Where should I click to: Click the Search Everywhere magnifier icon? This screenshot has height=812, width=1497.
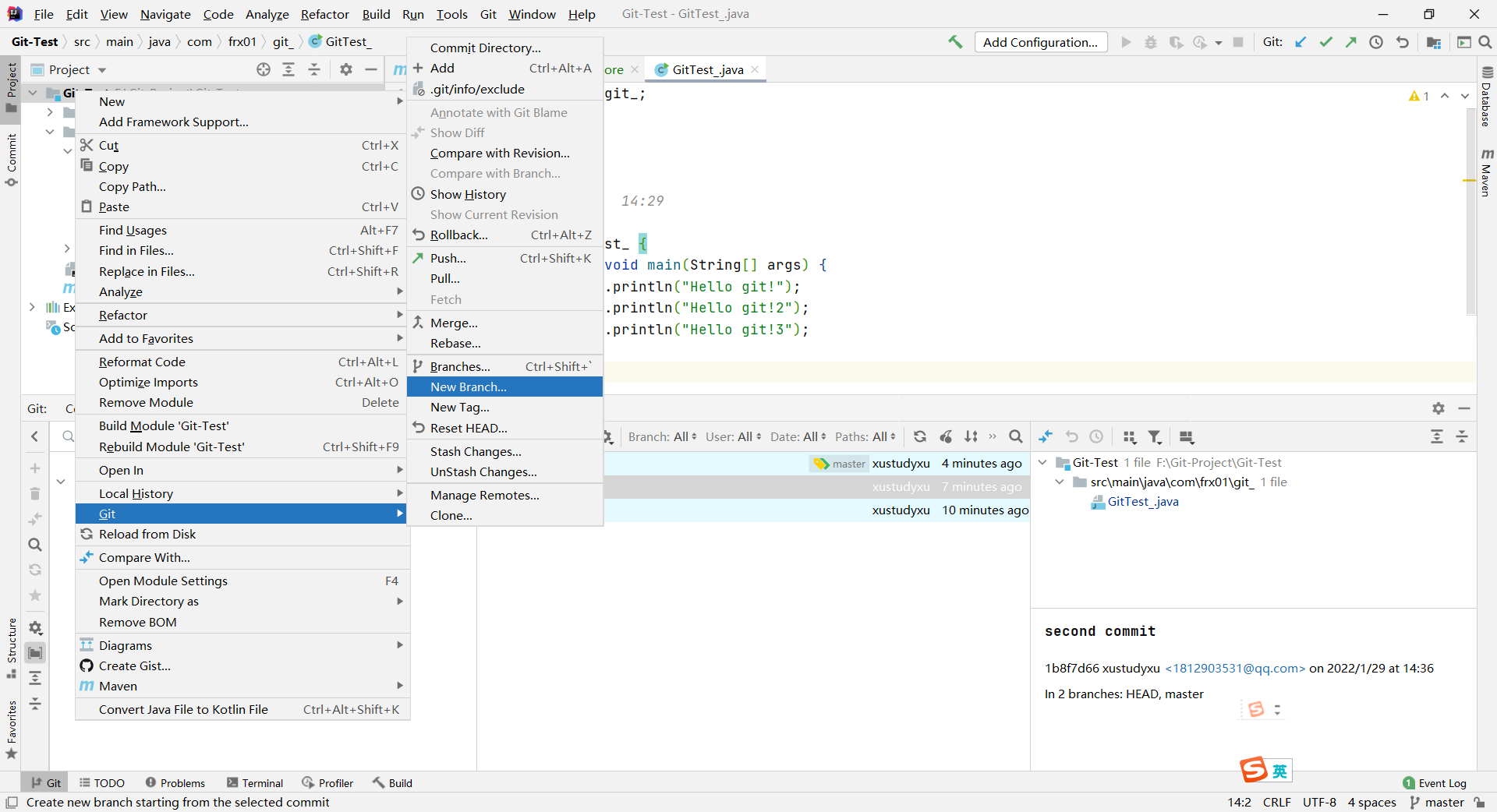pyautogui.click(x=1485, y=42)
